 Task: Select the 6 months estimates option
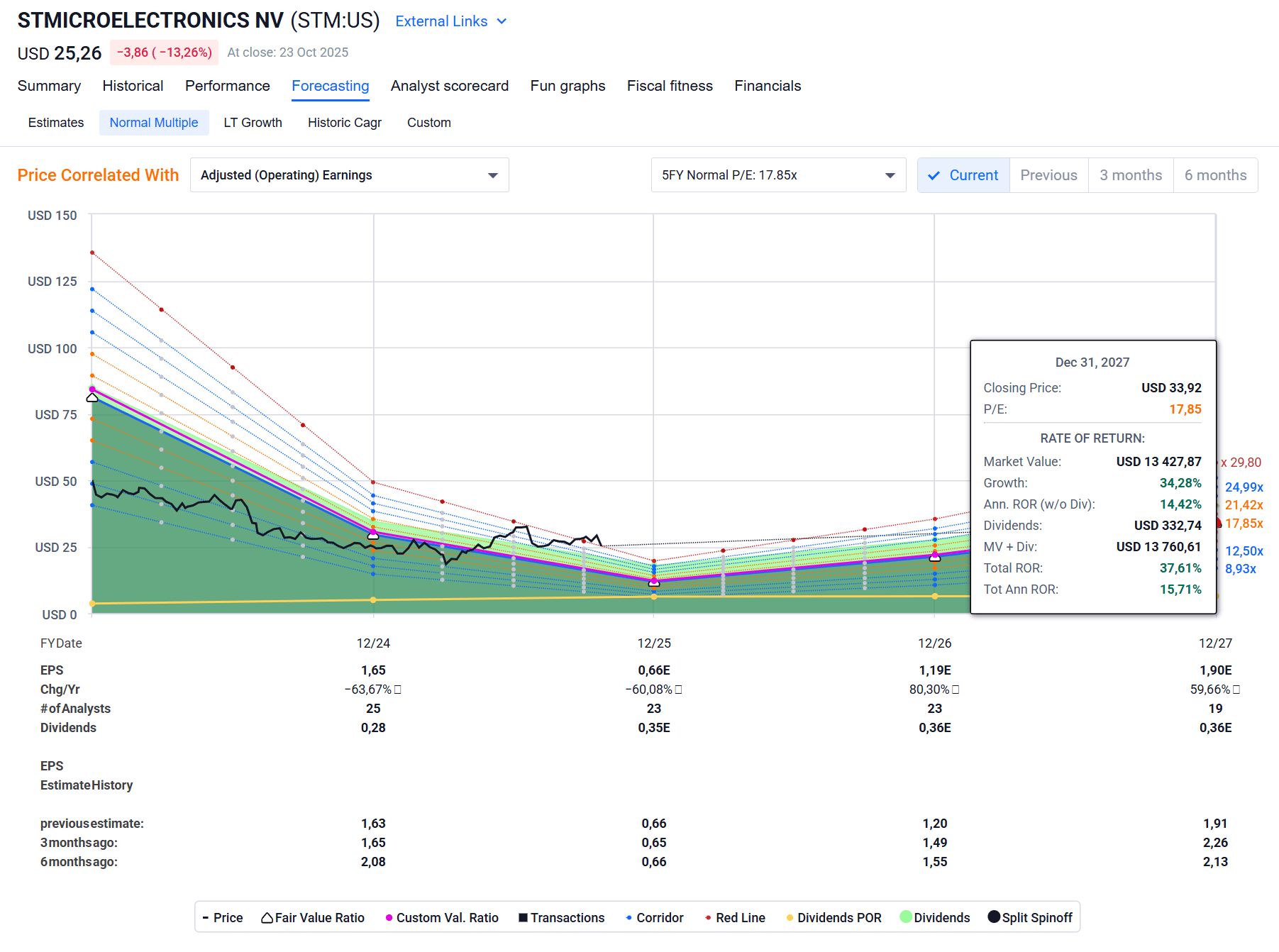pos(1216,175)
